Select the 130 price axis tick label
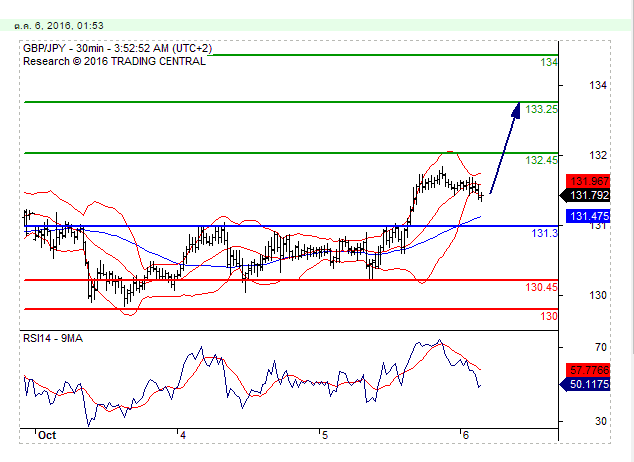634x462 pixels. tap(598, 295)
